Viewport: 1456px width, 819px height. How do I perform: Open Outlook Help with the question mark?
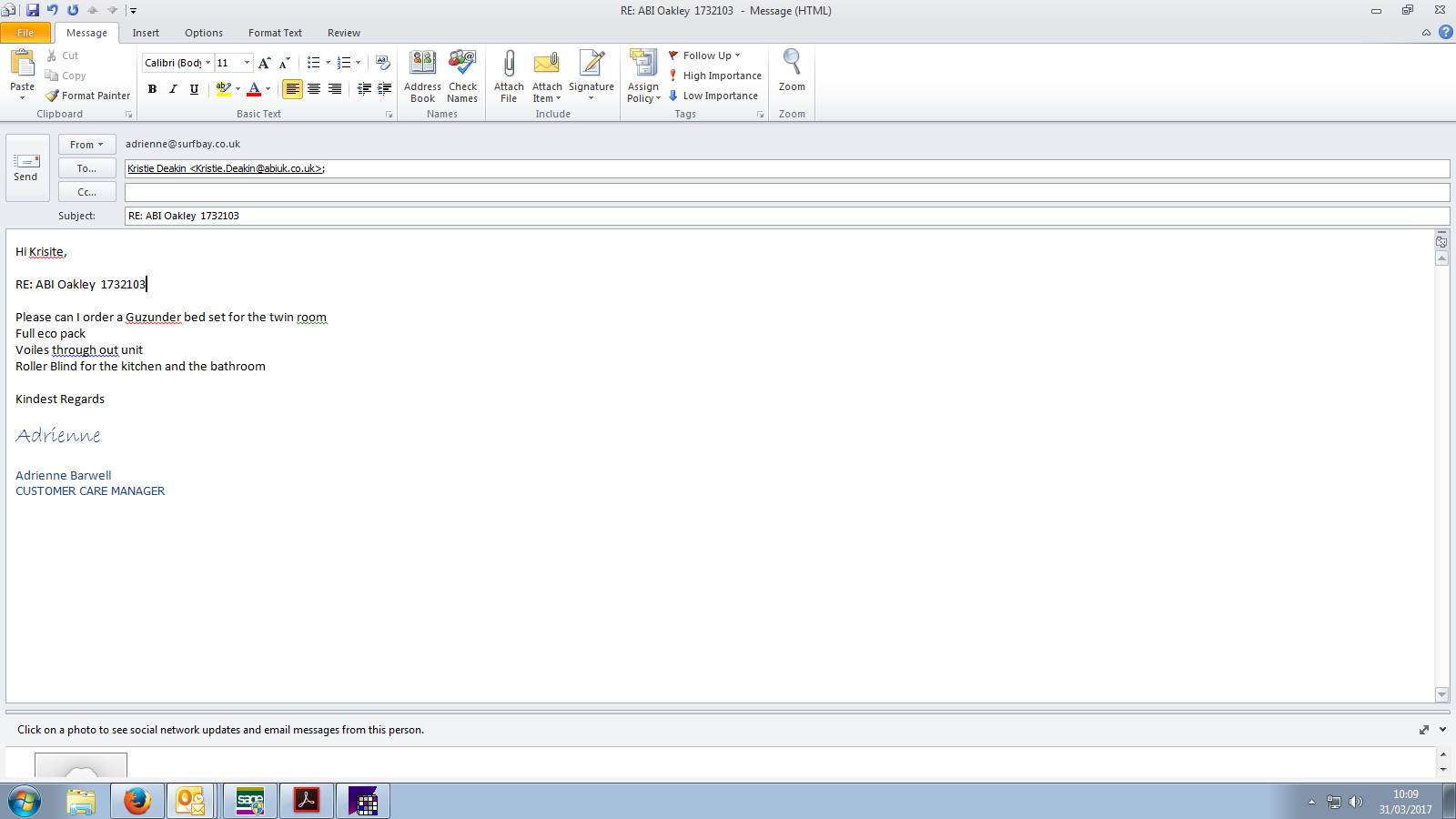(1445, 32)
